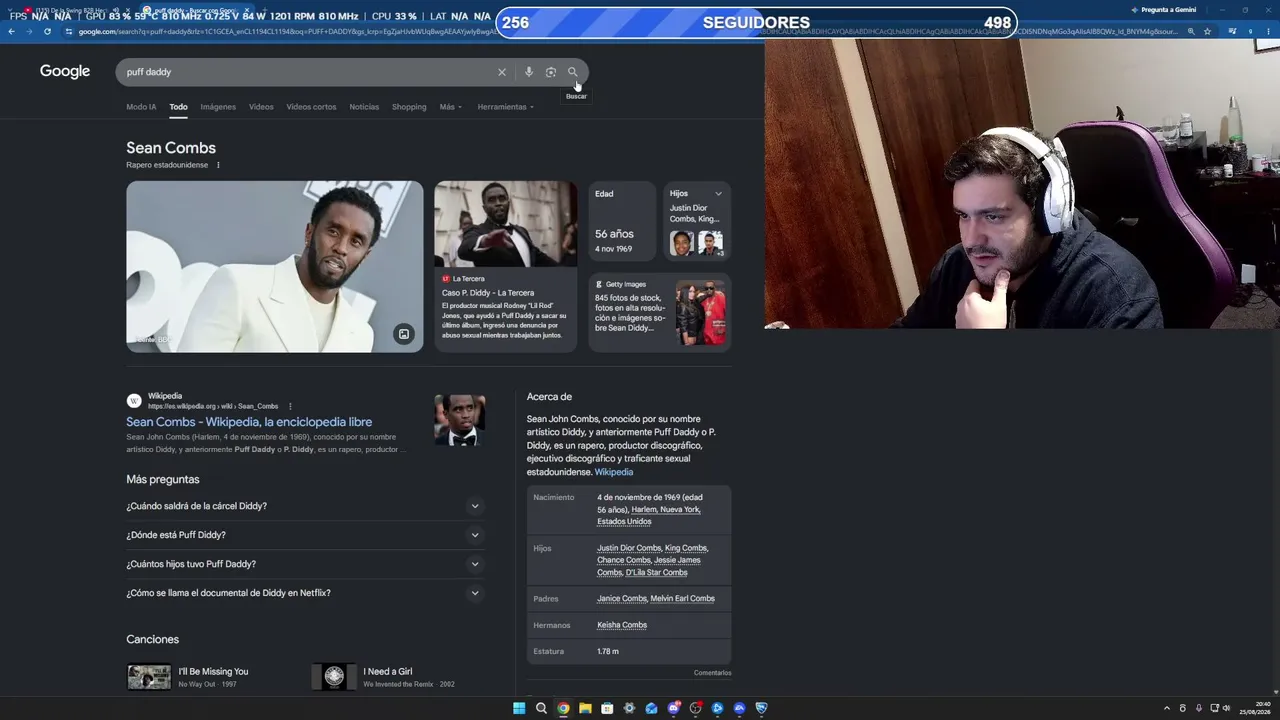Open Microsoft Store from the taskbar
This screenshot has width=1280, height=720.
click(x=607, y=708)
